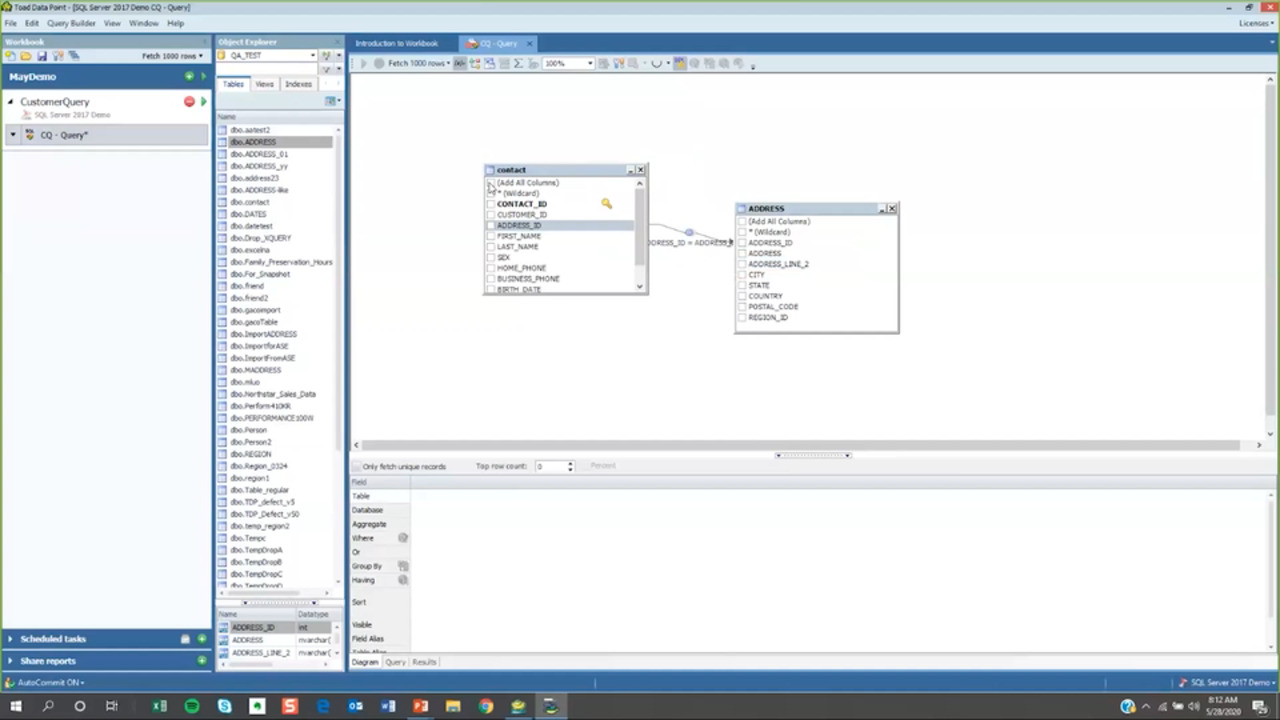
Task: Open the Window menu
Action: click(x=143, y=23)
